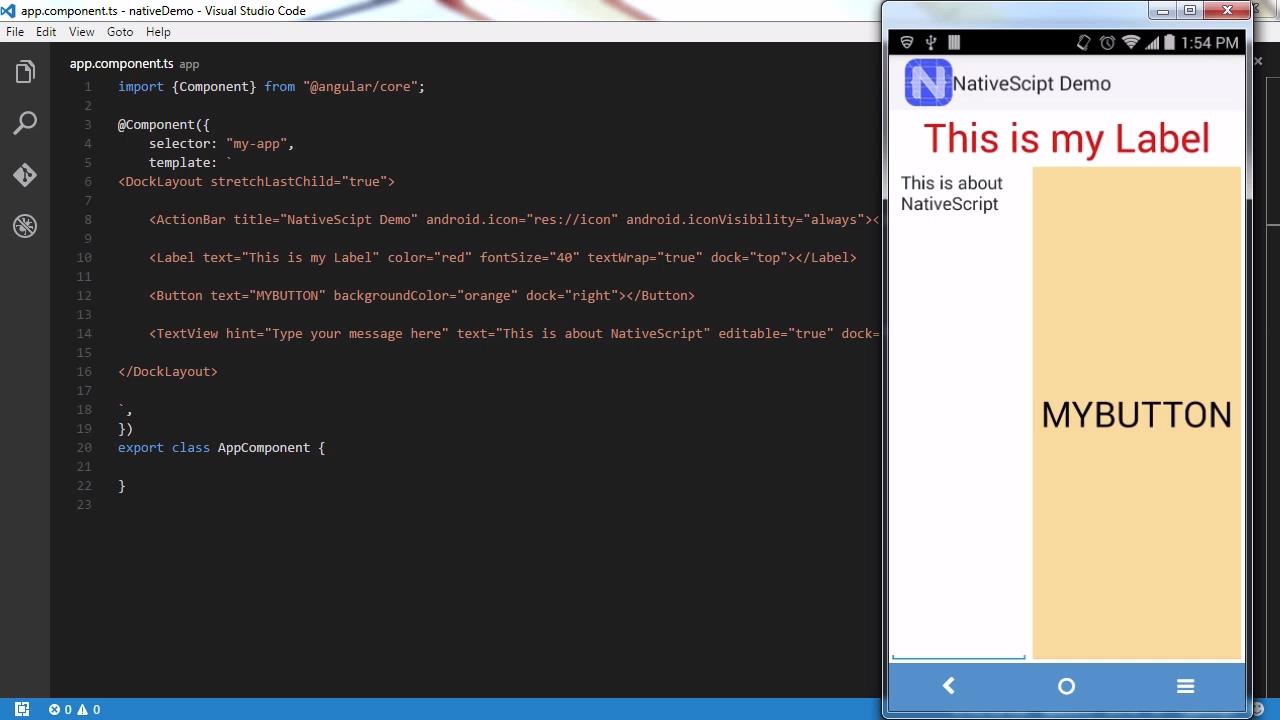This screenshot has width=1280, height=720.
Task: Open the File menu
Action: coord(15,32)
